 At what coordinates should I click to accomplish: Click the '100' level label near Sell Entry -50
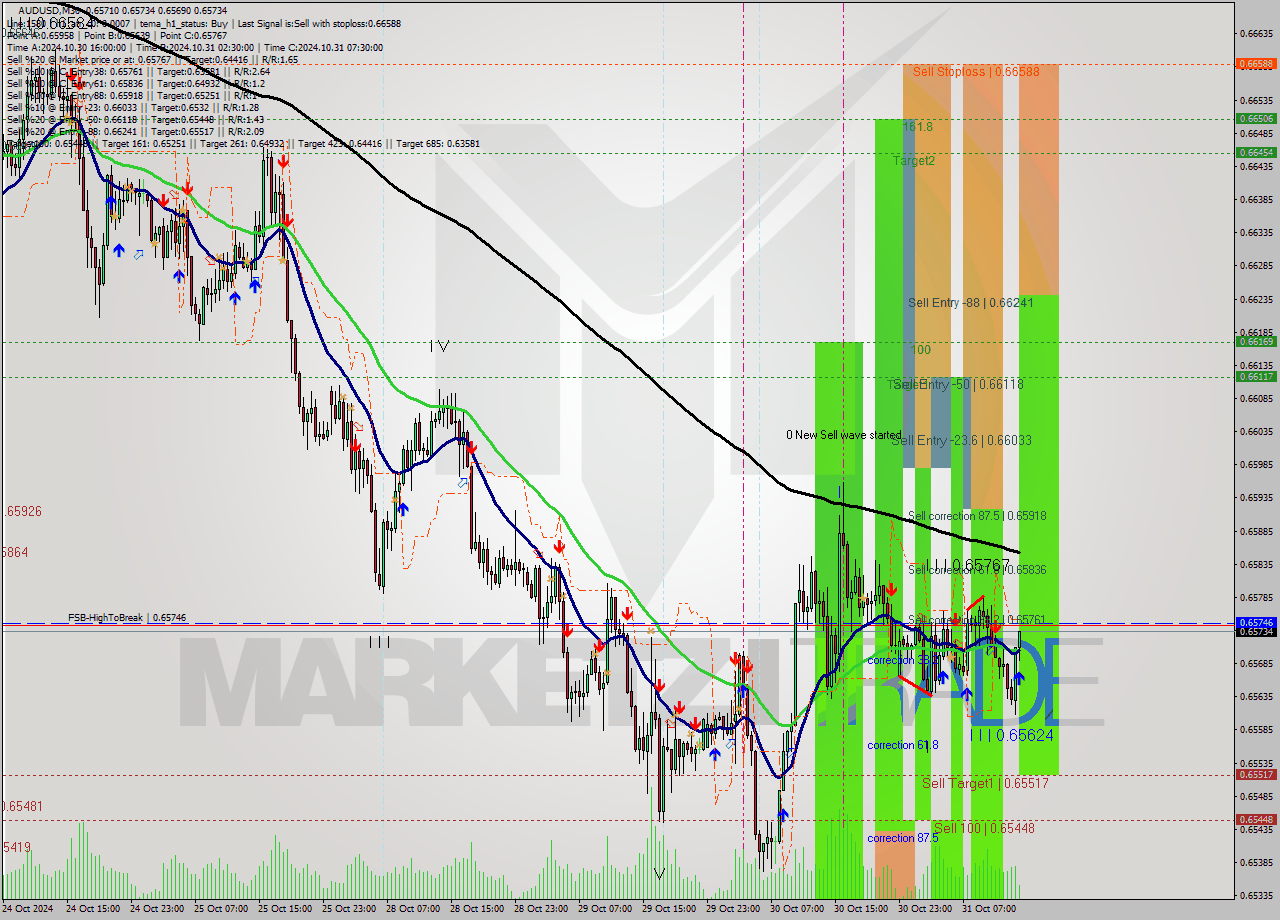[x=921, y=350]
